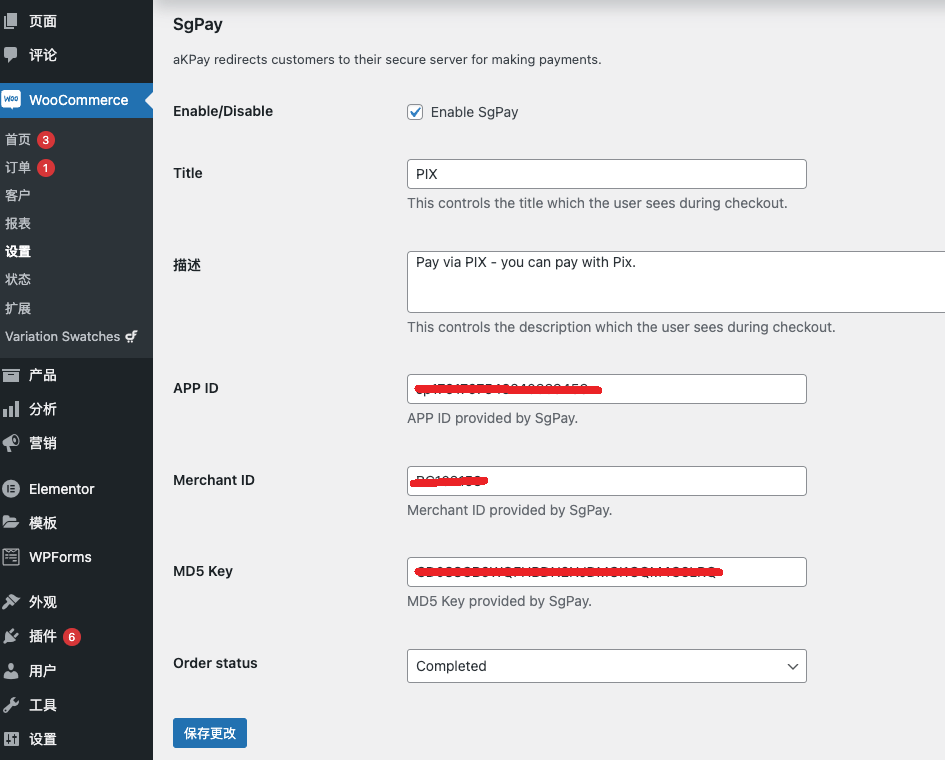Click the Variation Swatches brush icon
The width and height of the screenshot is (945, 760).
131,336
